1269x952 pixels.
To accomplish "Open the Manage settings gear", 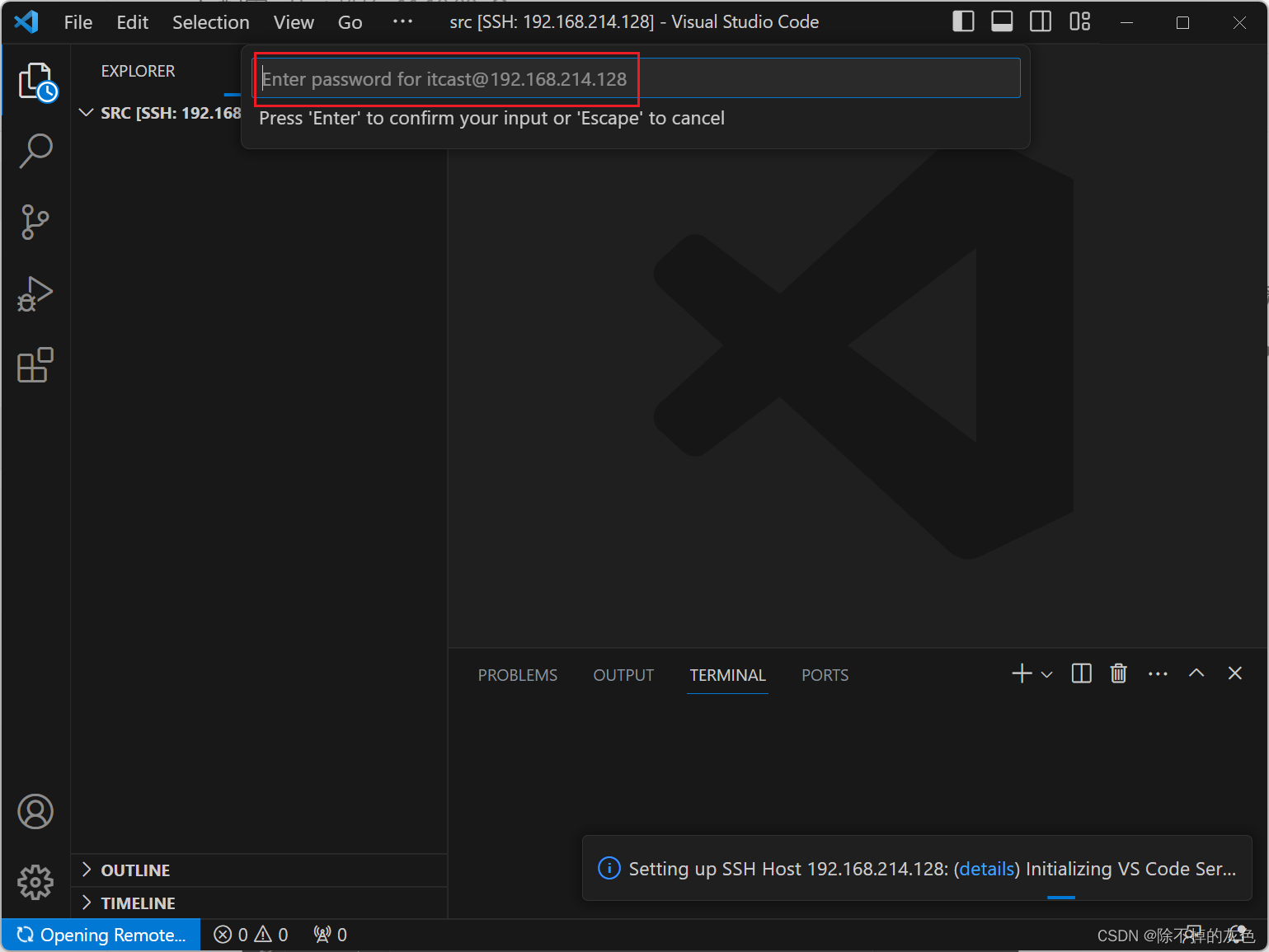I will tap(35, 882).
